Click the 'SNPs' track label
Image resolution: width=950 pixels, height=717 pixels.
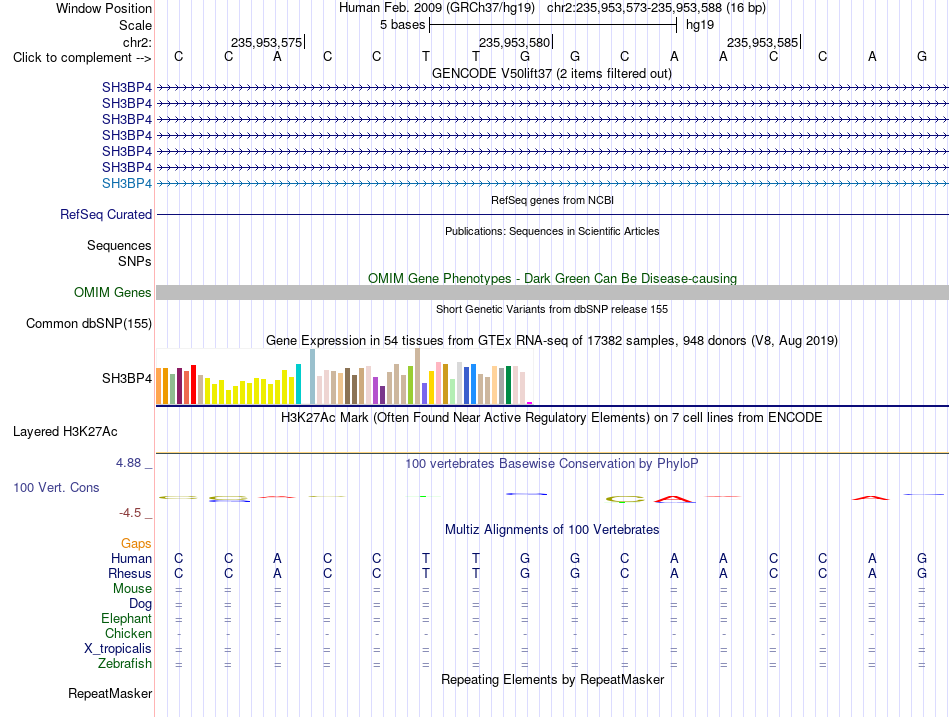point(135,261)
